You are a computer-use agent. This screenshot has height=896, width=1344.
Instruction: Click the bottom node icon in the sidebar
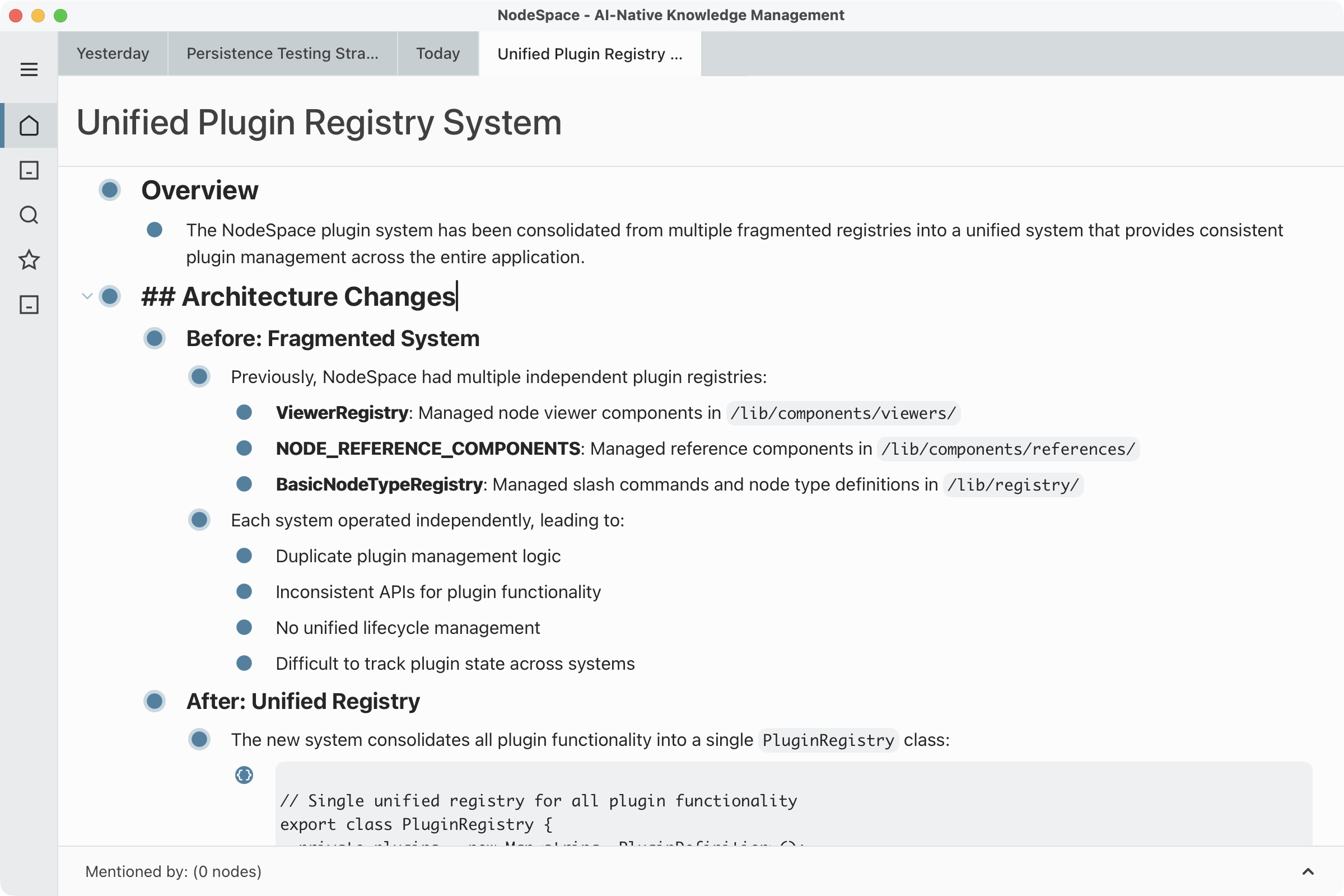(x=29, y=305)
